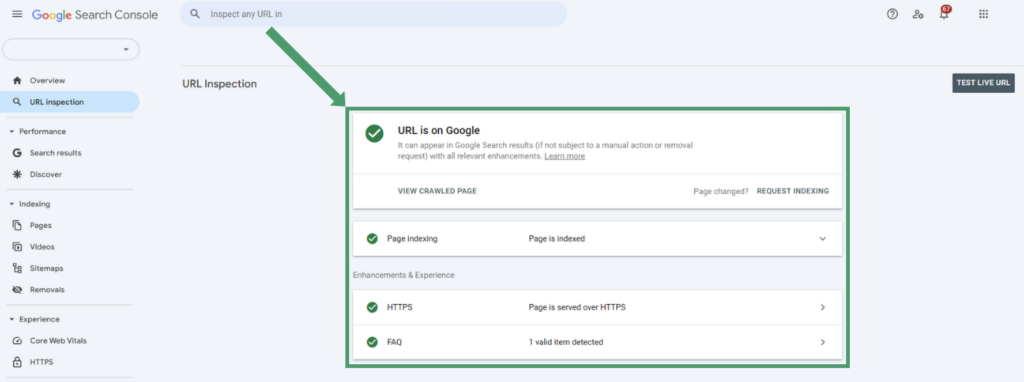This screenshot has width=1024, height=382.
Task: Click the 'Page is indexed' status text
Action: coord(556,238)
